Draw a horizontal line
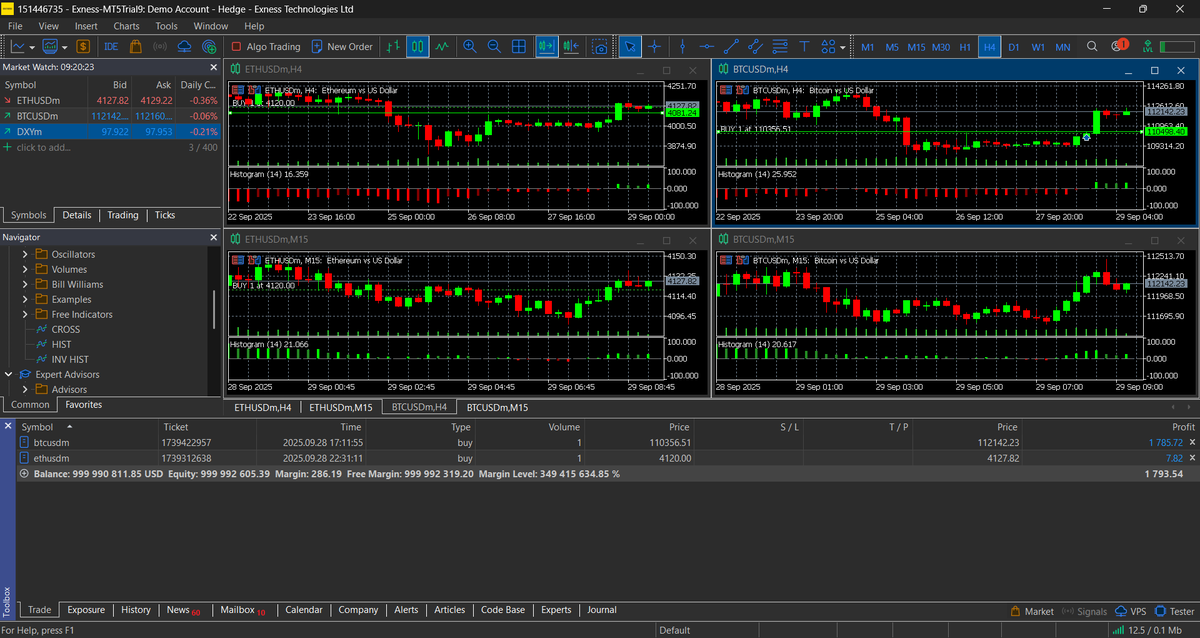This screenshot has height=638, width=1200. (x=707, y=46)
